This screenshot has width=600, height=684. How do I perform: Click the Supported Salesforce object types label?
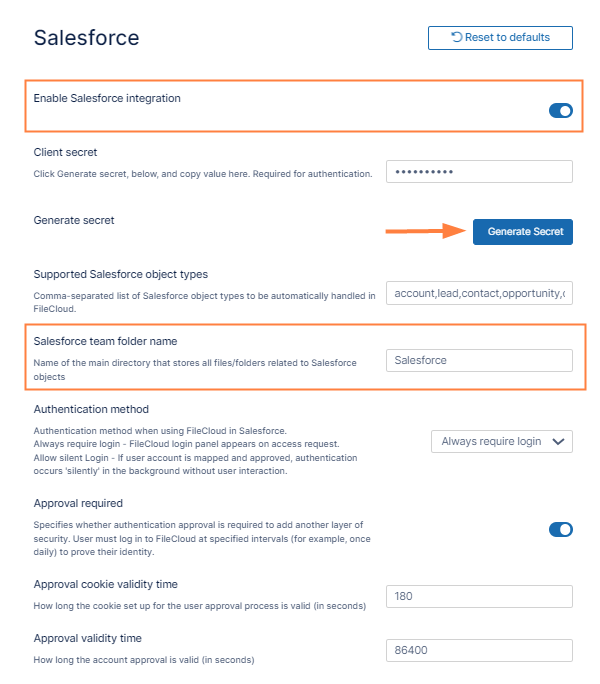point(121,274)
